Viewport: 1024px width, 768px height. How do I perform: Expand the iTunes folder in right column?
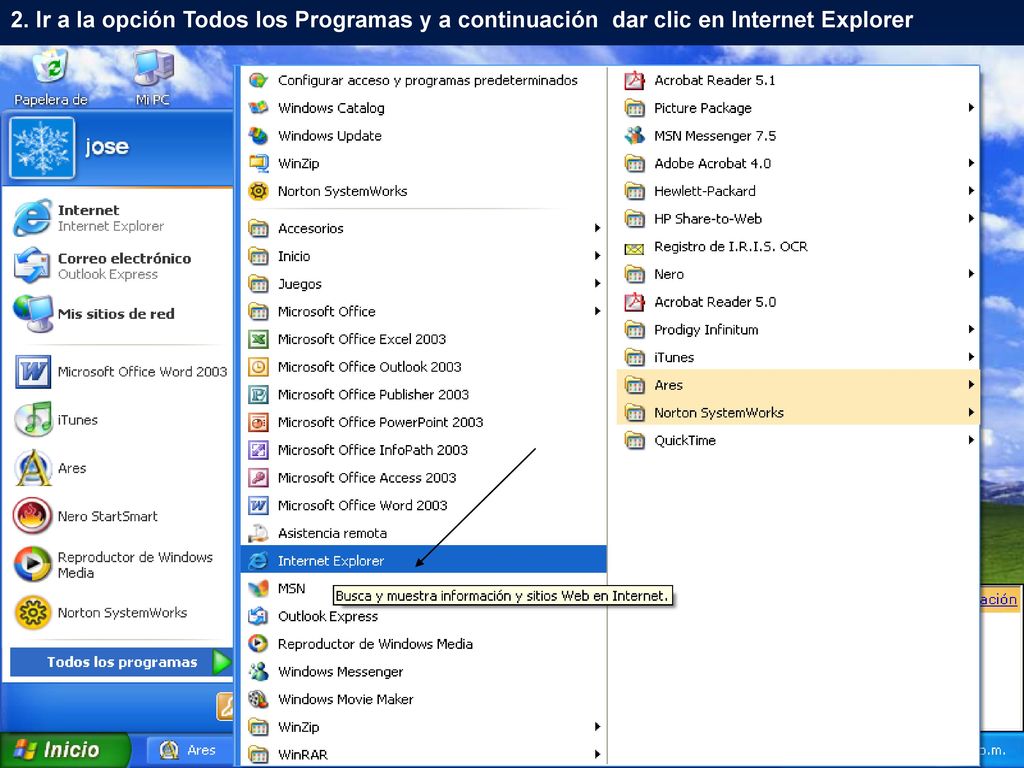click(x=798, y=357)
